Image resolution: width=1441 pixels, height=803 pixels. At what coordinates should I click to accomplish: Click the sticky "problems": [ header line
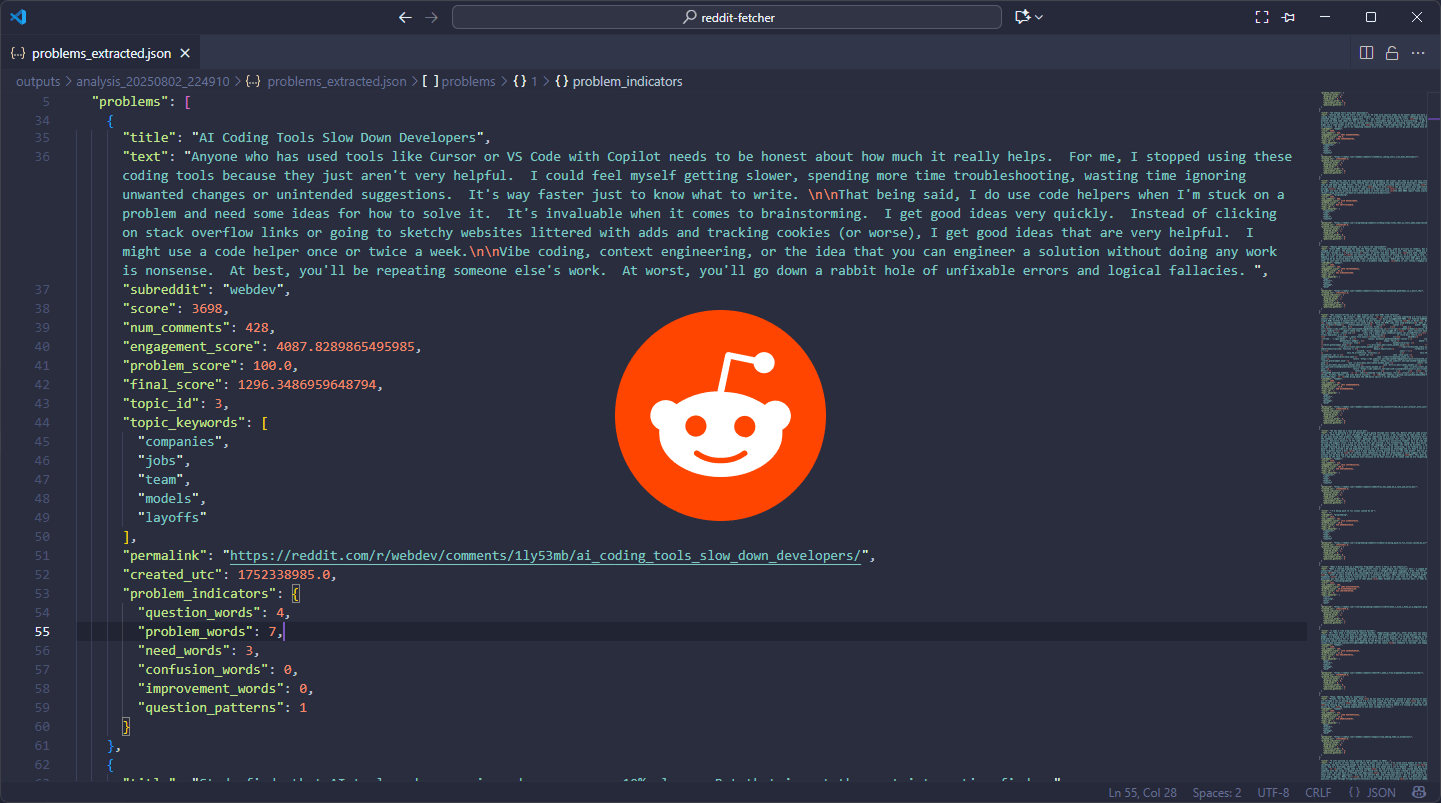[141, 102]
